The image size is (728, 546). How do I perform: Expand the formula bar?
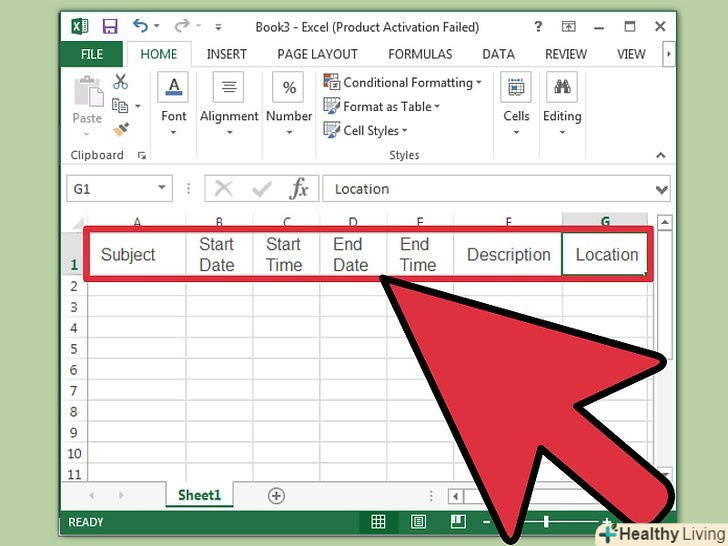coord(662,189)
